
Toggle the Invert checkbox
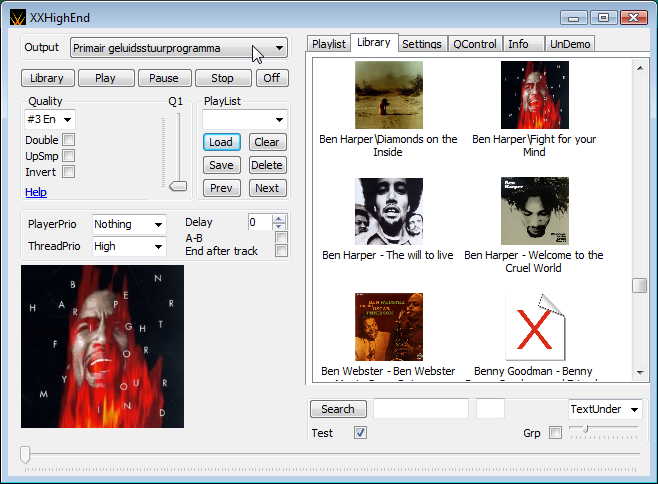(x=69, y=172)
